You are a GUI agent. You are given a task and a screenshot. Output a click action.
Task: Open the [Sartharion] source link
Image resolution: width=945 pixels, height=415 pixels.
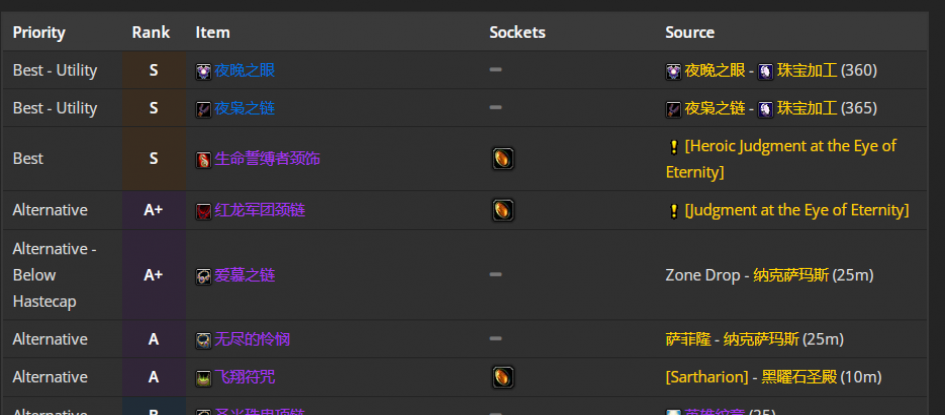[707, 377]
